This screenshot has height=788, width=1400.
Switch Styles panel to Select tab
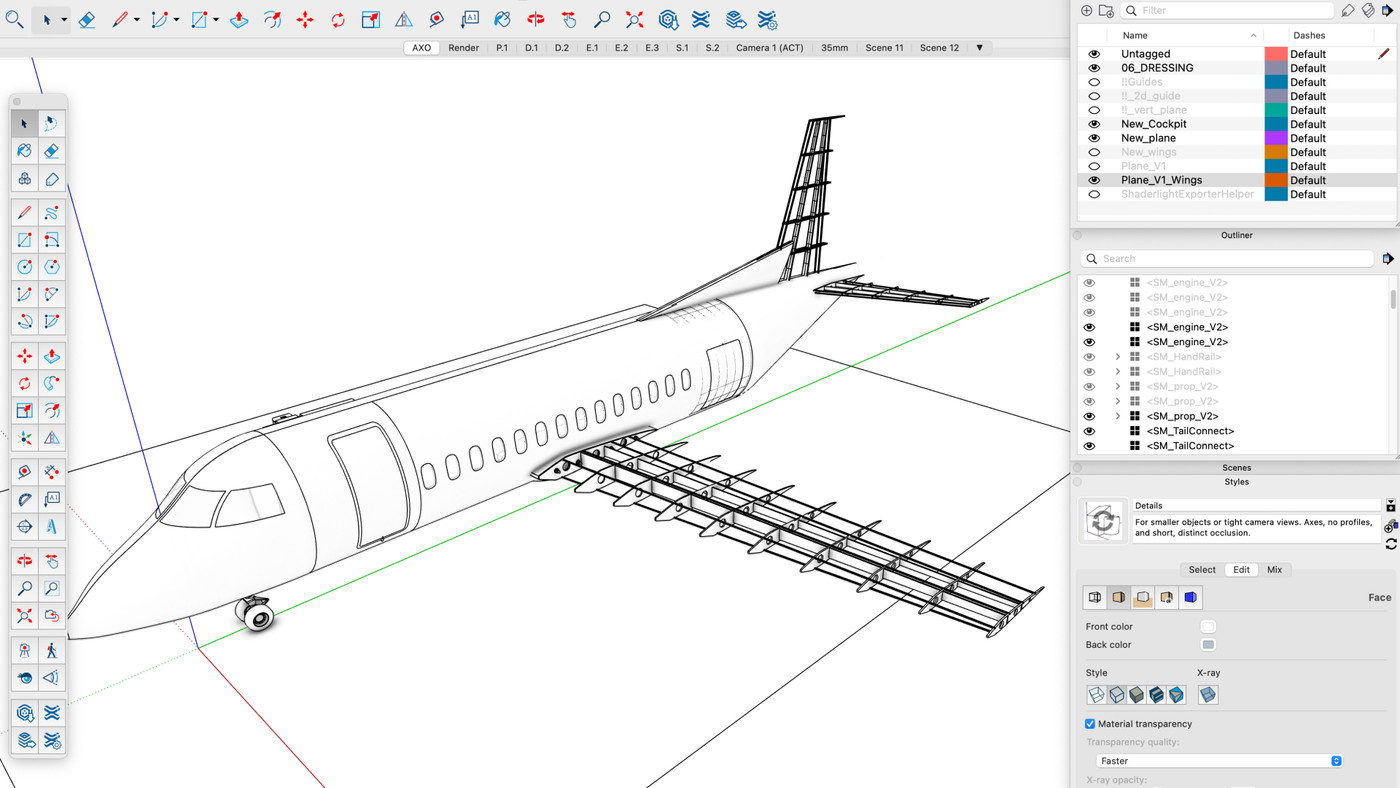[1202, 570]
